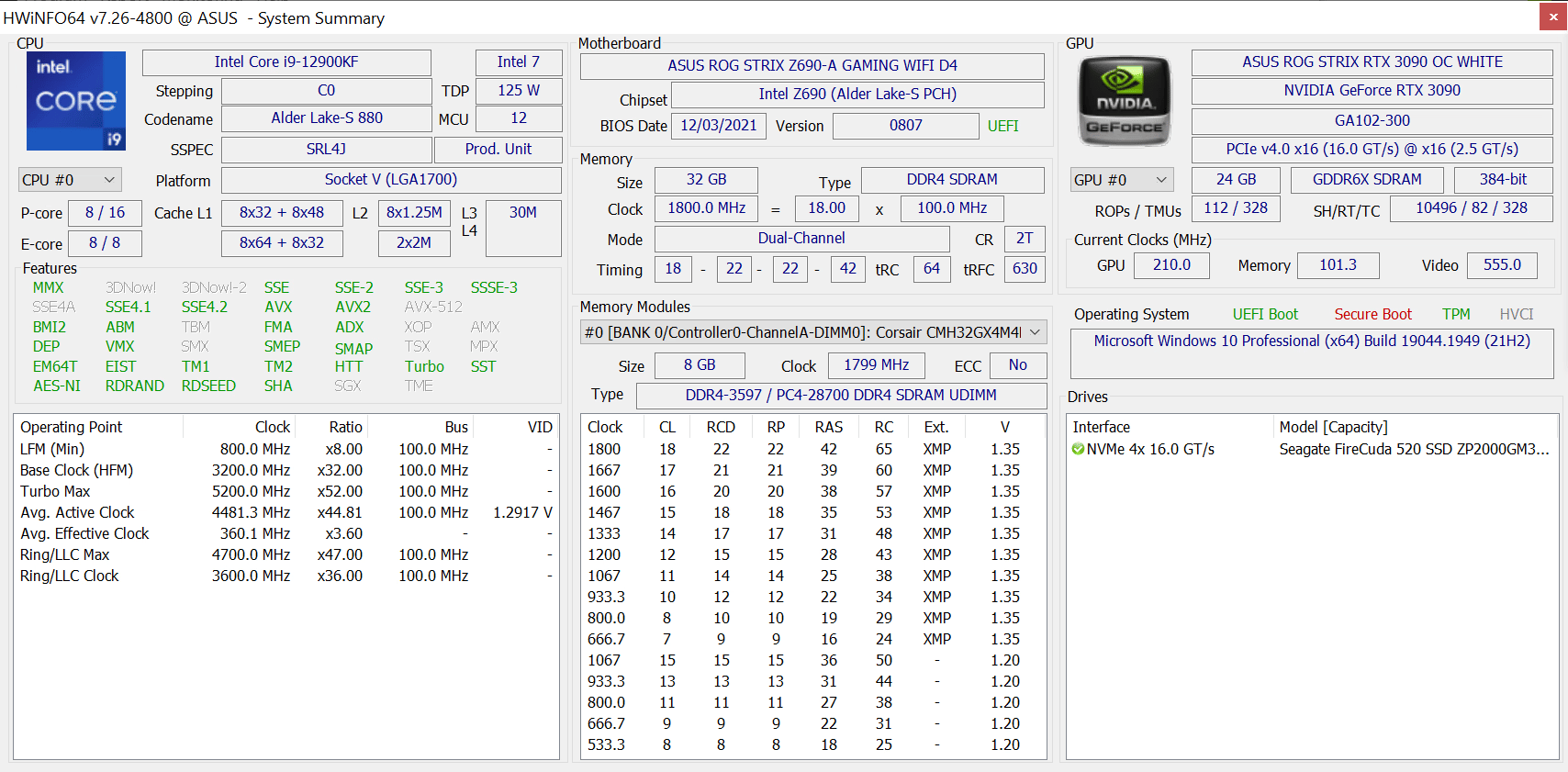This screenshot has width=1568, height=772.
Task: Select the GPU clock 210.0 field
Action: point(1171,265)
